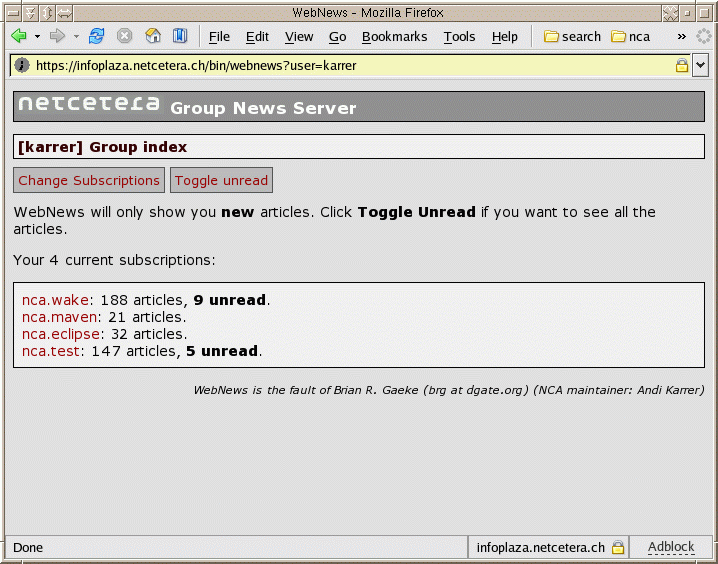Click the site info icon in the URL bar

click(22, 65)
